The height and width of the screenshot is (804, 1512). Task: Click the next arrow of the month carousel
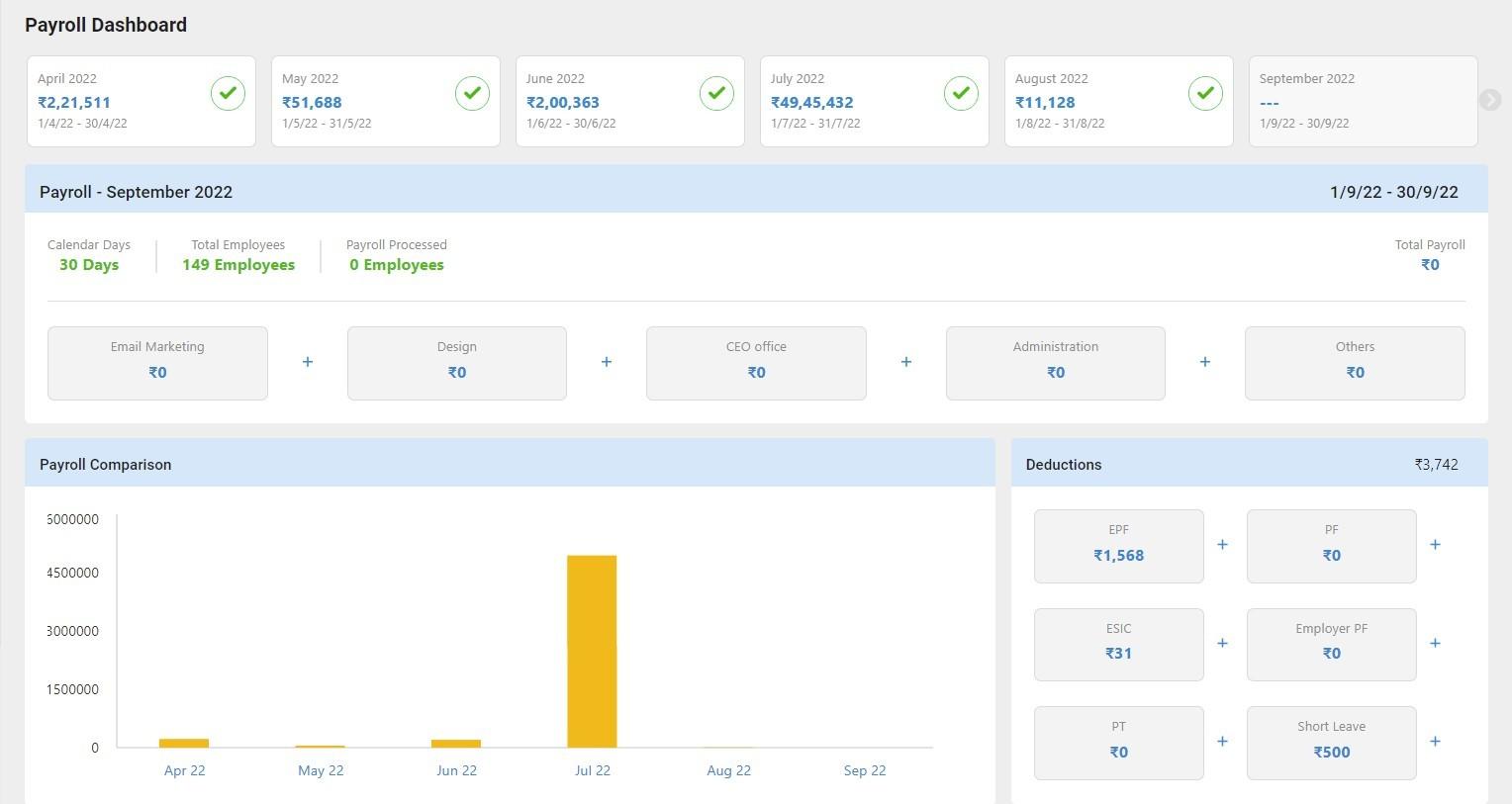coord(1490,100)
